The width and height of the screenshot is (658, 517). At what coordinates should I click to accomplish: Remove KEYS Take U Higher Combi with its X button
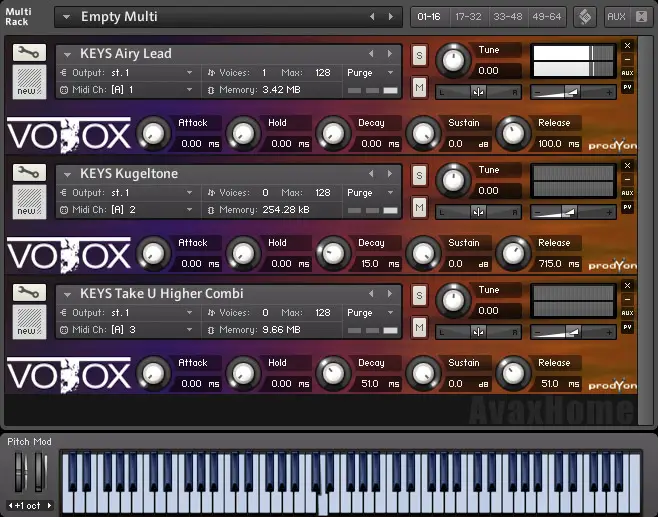click(627, 286)
